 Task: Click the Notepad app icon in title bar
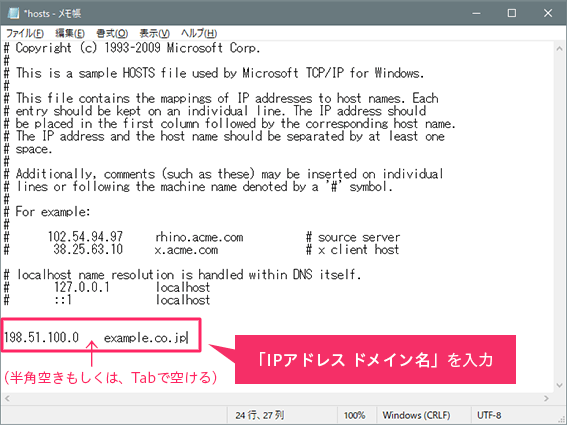tap(13, 13)
